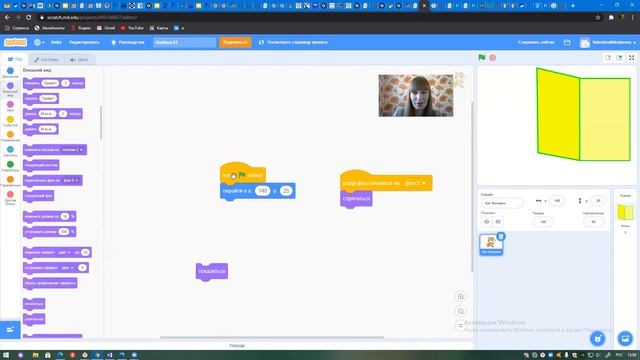
Task: Switch to small stage layout
Action: click(608, 58)
